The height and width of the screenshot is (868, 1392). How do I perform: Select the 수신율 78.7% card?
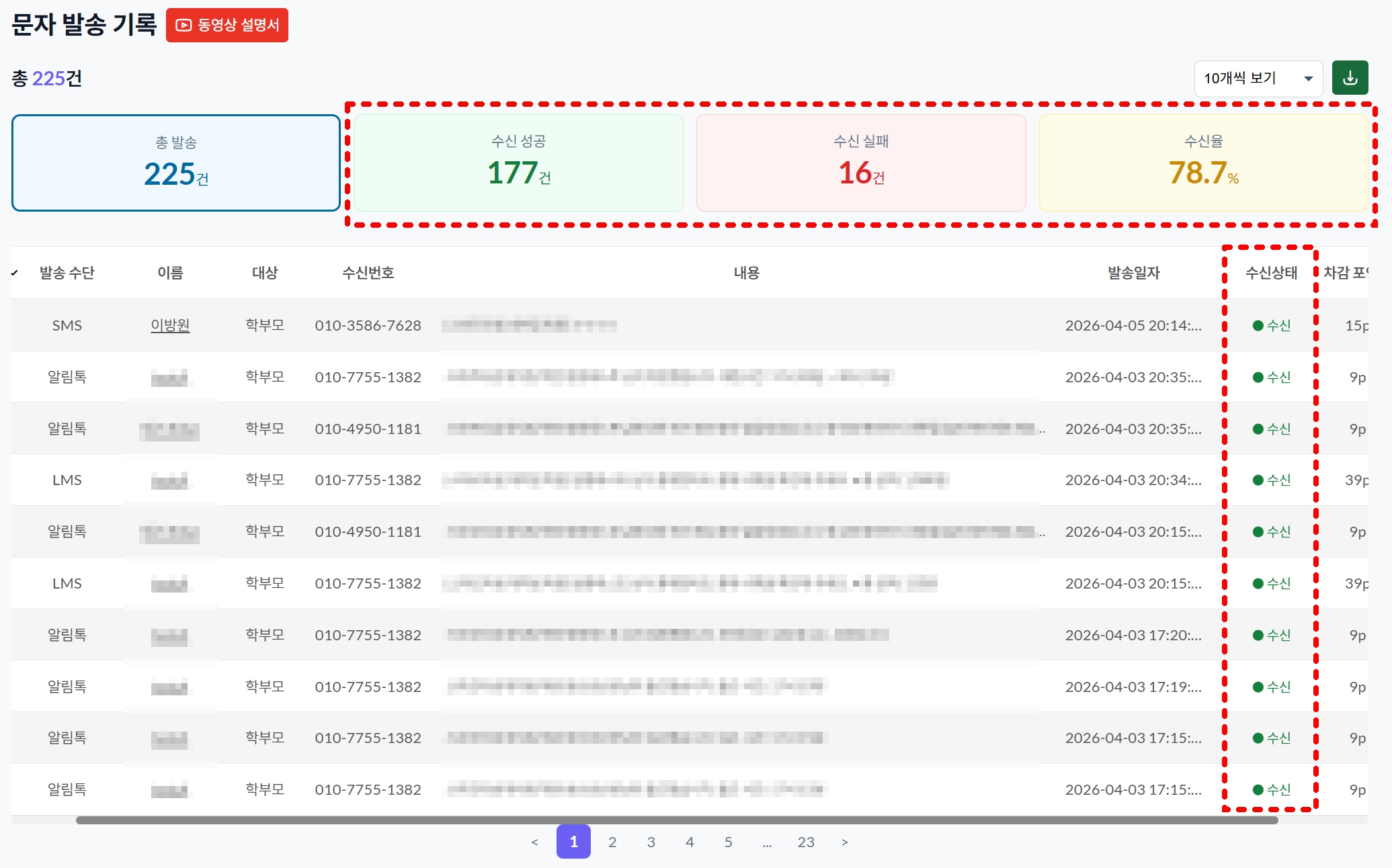(1203, 163)
